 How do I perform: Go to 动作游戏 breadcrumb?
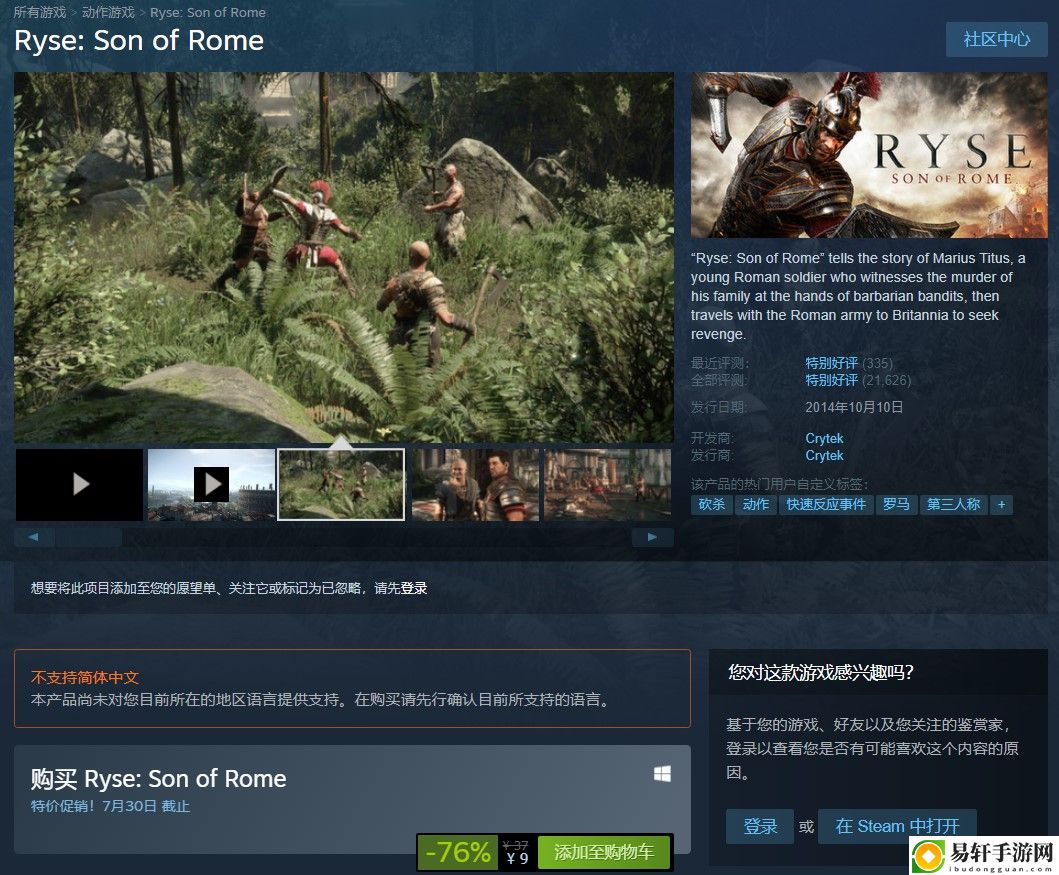click(108, 12)
